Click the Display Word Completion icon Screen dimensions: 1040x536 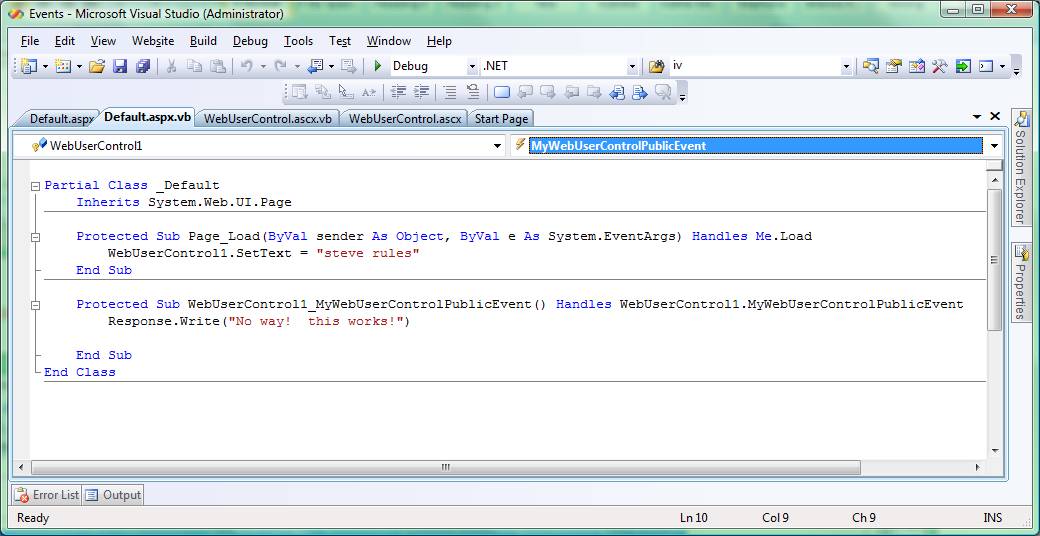(369, 92)
